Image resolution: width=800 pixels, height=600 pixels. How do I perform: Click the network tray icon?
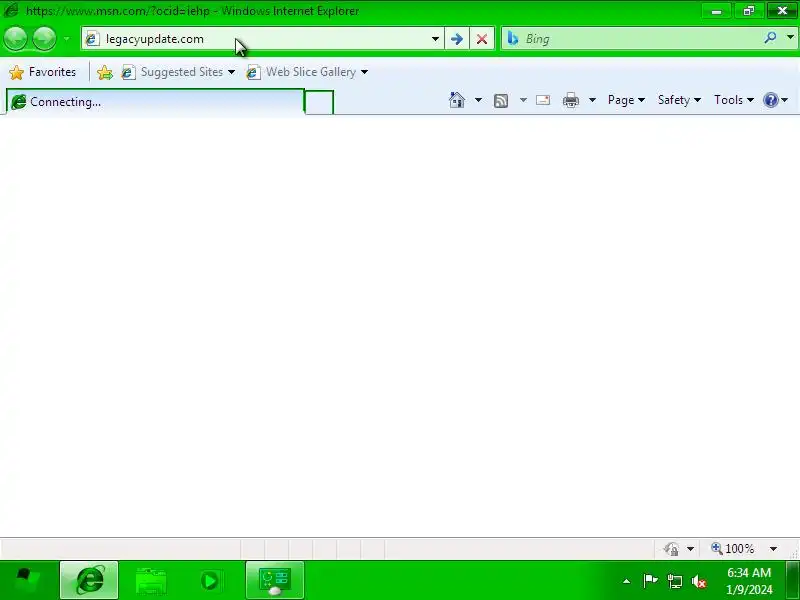[x=674, y=581]
